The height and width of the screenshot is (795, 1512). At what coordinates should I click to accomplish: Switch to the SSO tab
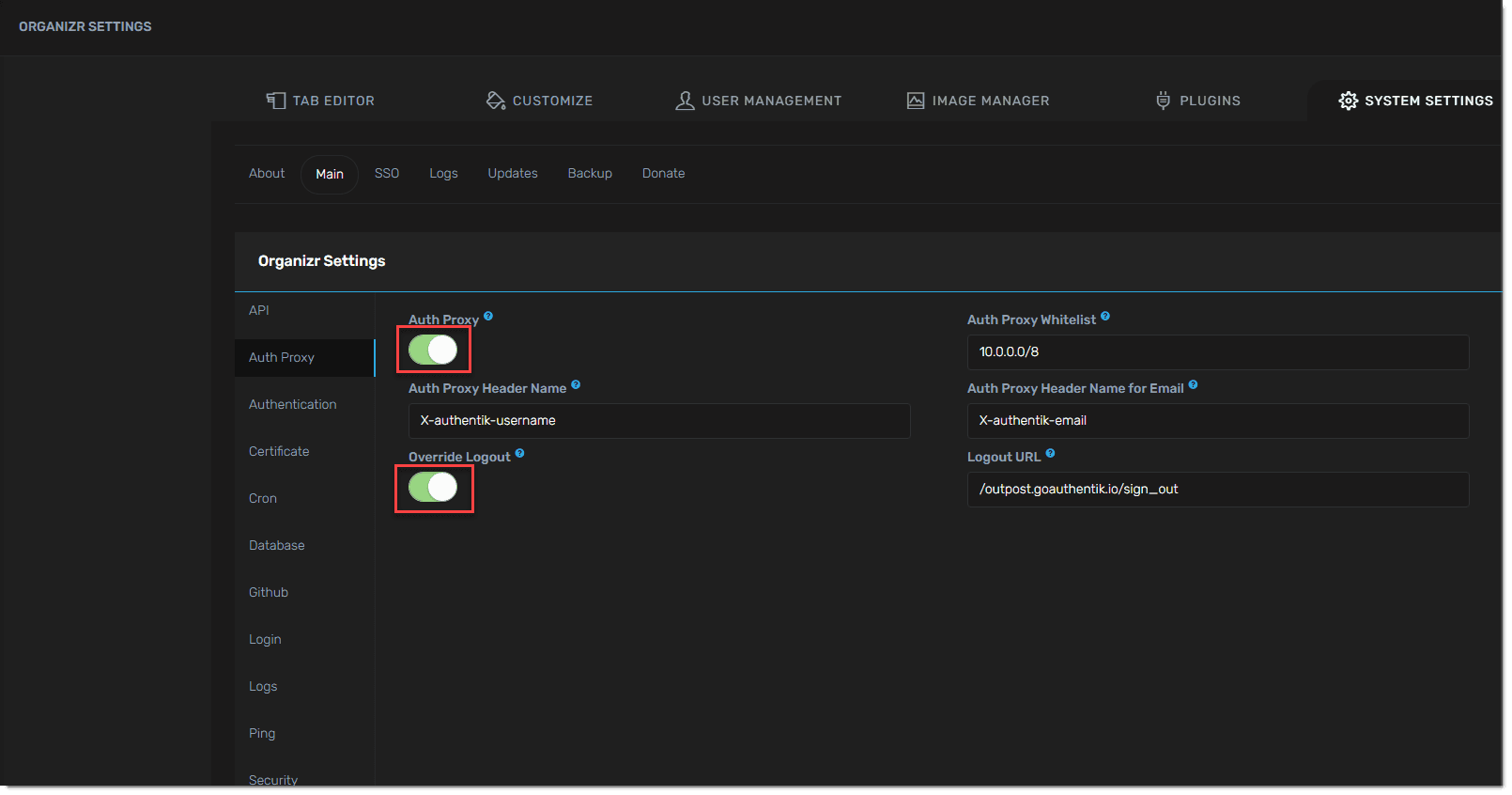point(387,174)
